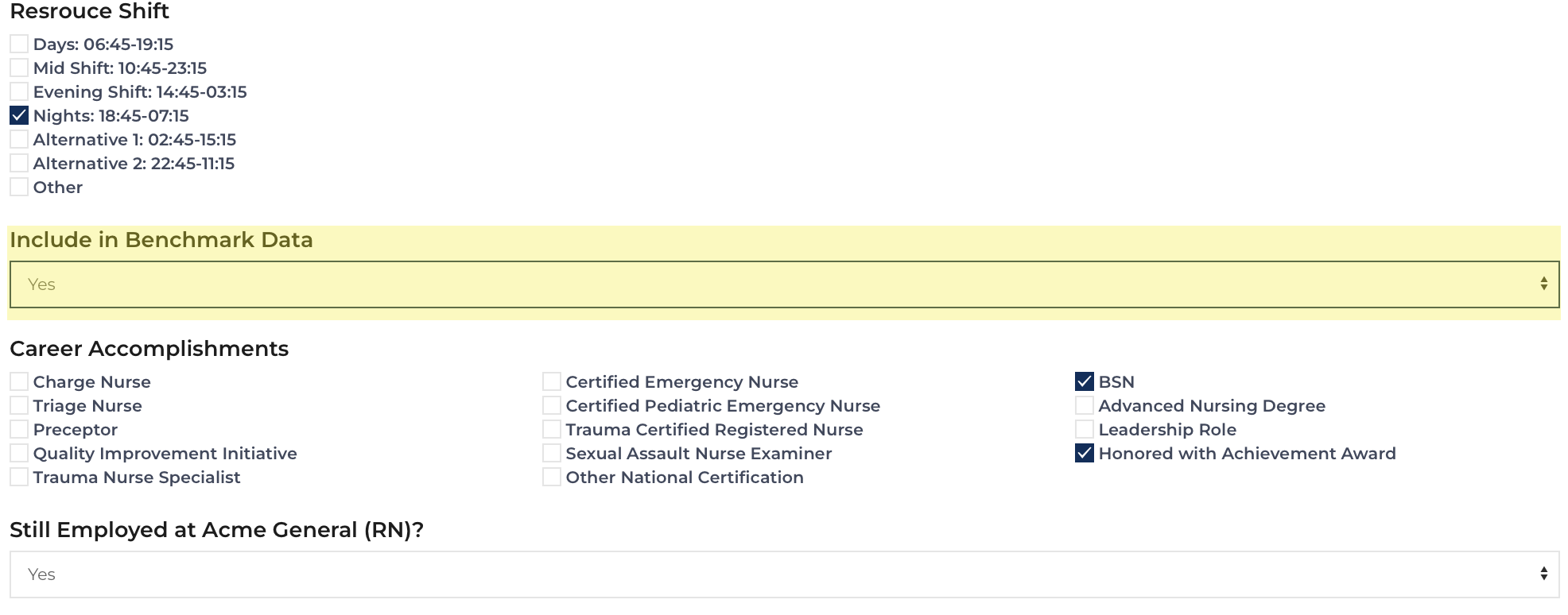Uncheck the Nights: 18:45-07:15 checkbox
The image size is (1568, 615).
tap(19, 115)
